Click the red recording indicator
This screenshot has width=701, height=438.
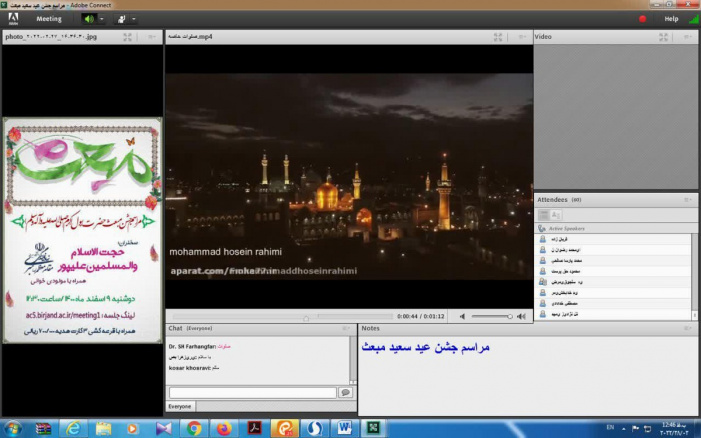(642, 18)
